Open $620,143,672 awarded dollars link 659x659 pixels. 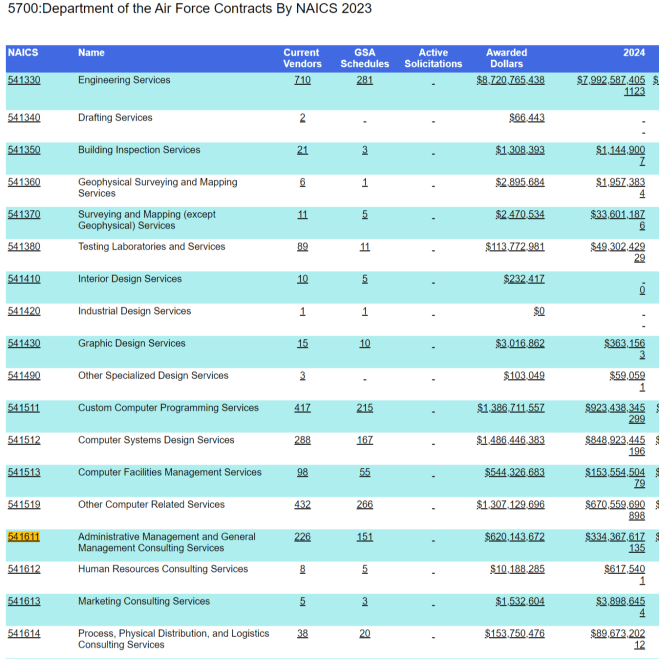(514, 537)
